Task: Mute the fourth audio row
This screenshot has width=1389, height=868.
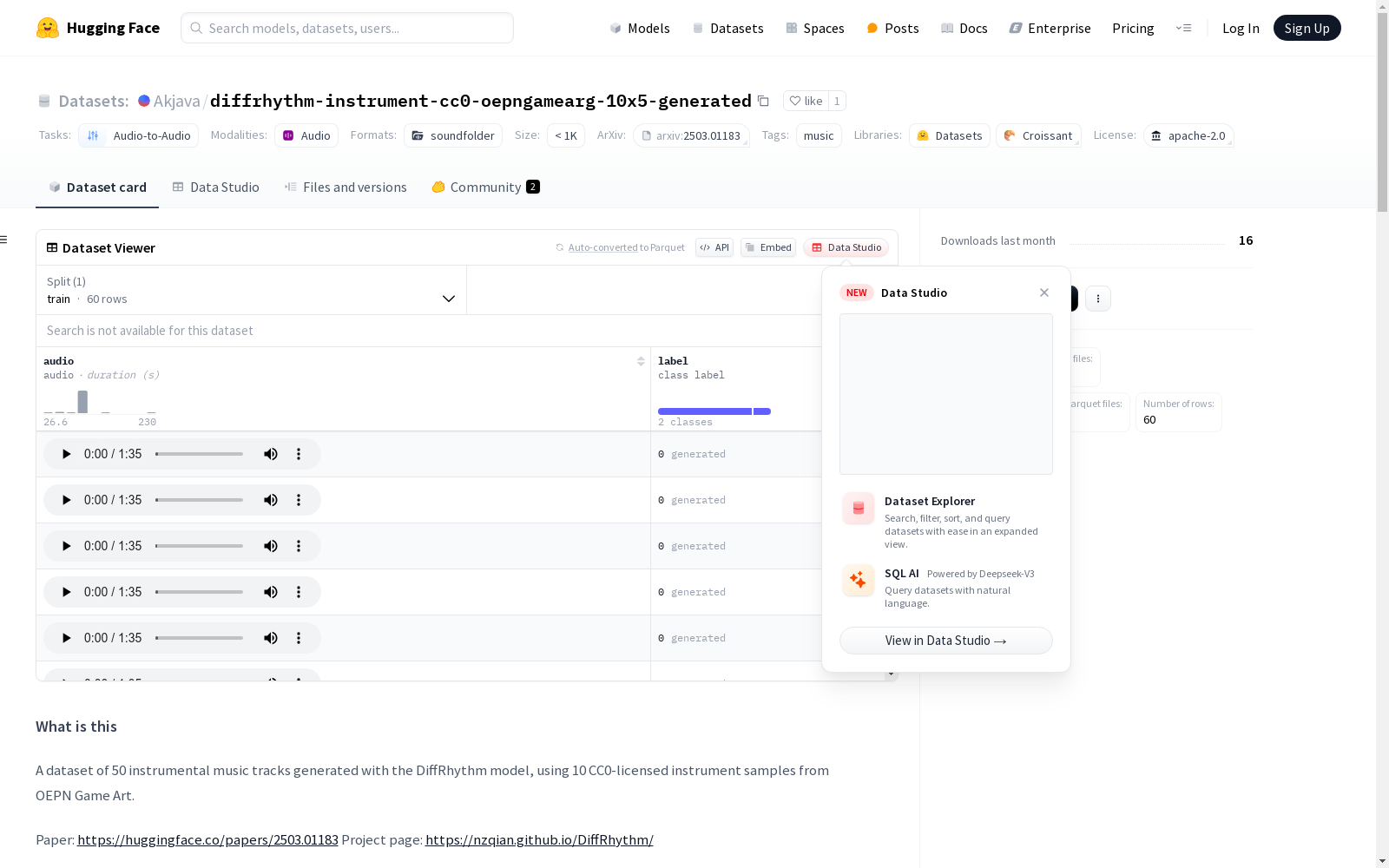Action: [271, 592]
